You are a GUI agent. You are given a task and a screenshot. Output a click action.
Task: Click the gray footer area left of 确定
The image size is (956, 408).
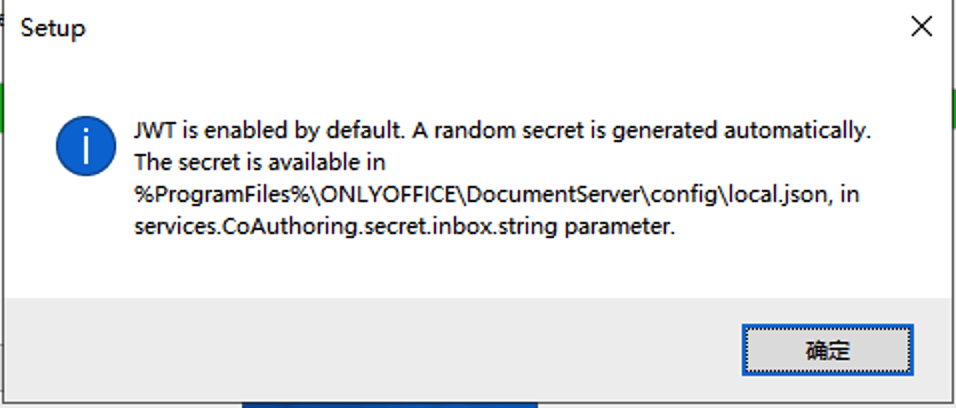point(370,348)
